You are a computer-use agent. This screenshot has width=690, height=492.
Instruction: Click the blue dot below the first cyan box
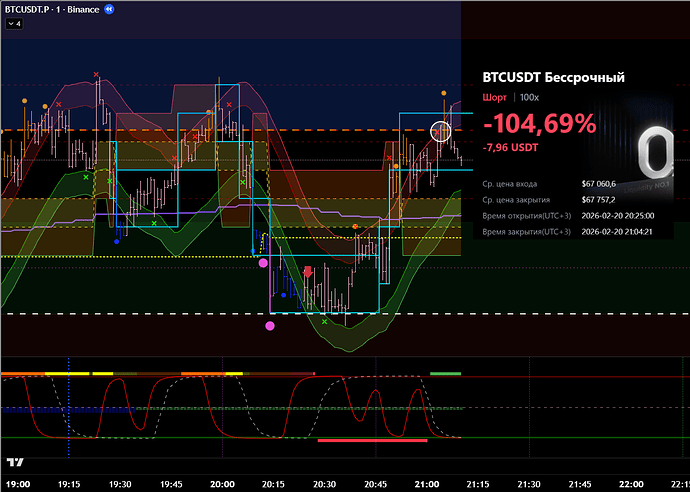118,241
